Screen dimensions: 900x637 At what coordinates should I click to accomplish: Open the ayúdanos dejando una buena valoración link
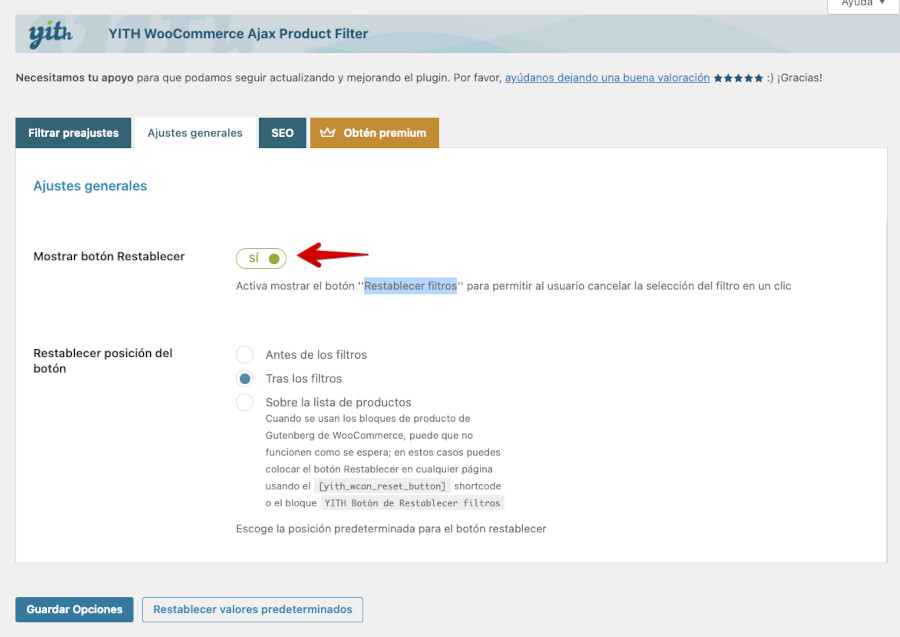pos(607,78)
